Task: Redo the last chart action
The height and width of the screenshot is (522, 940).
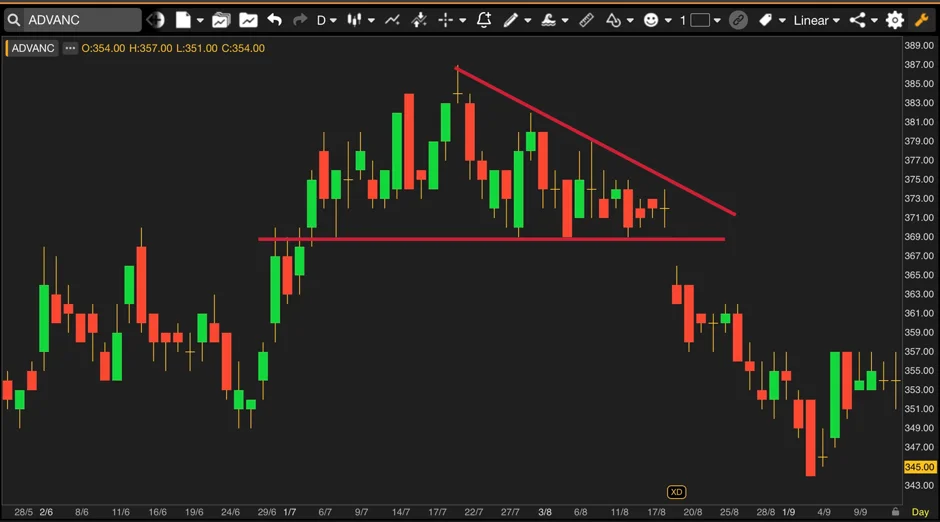Action: pyautogui.click(x=300, y=20)
